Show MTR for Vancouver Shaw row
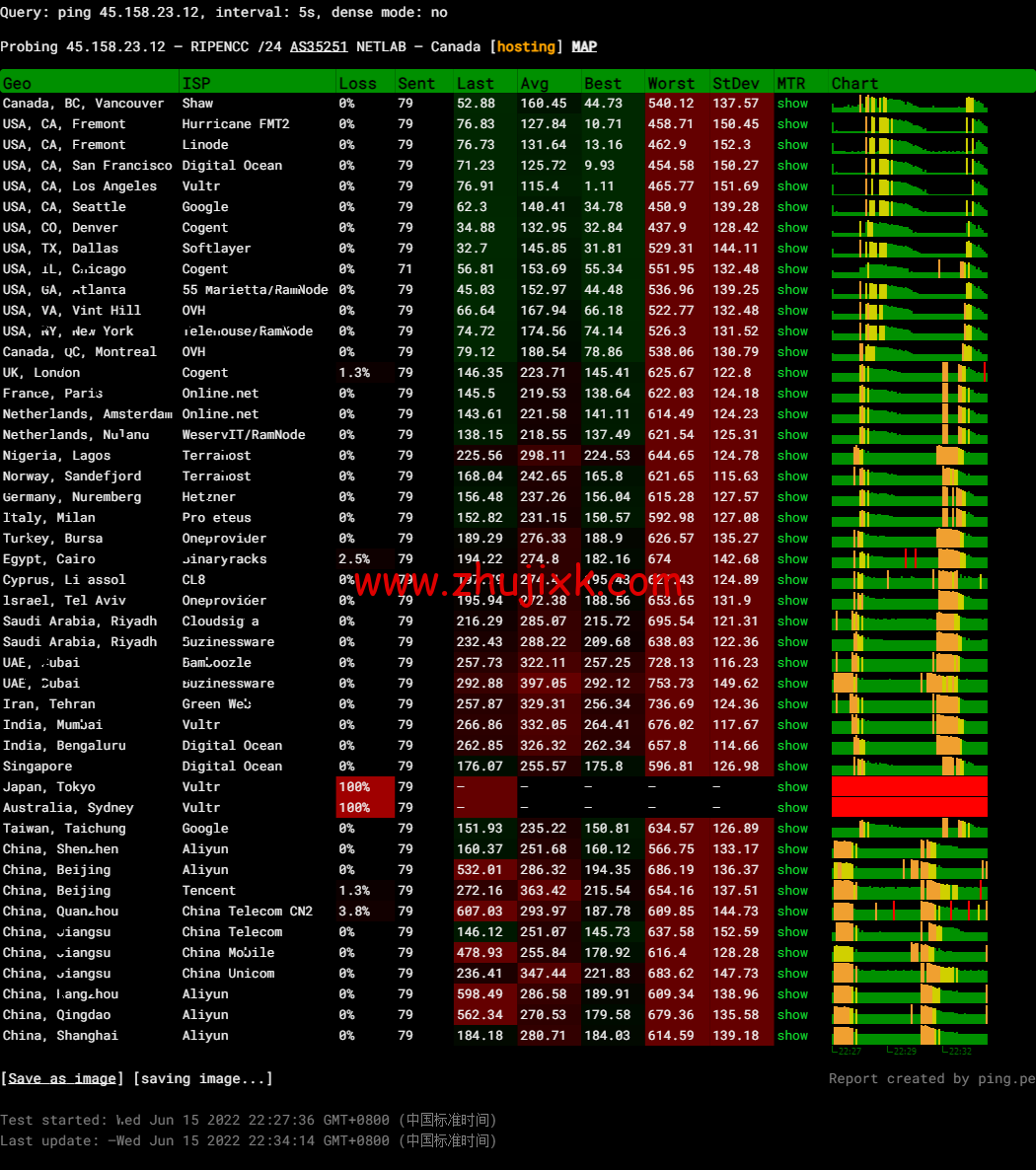Viewport: 1036px width, 1170px height. [x=792, y=104]
